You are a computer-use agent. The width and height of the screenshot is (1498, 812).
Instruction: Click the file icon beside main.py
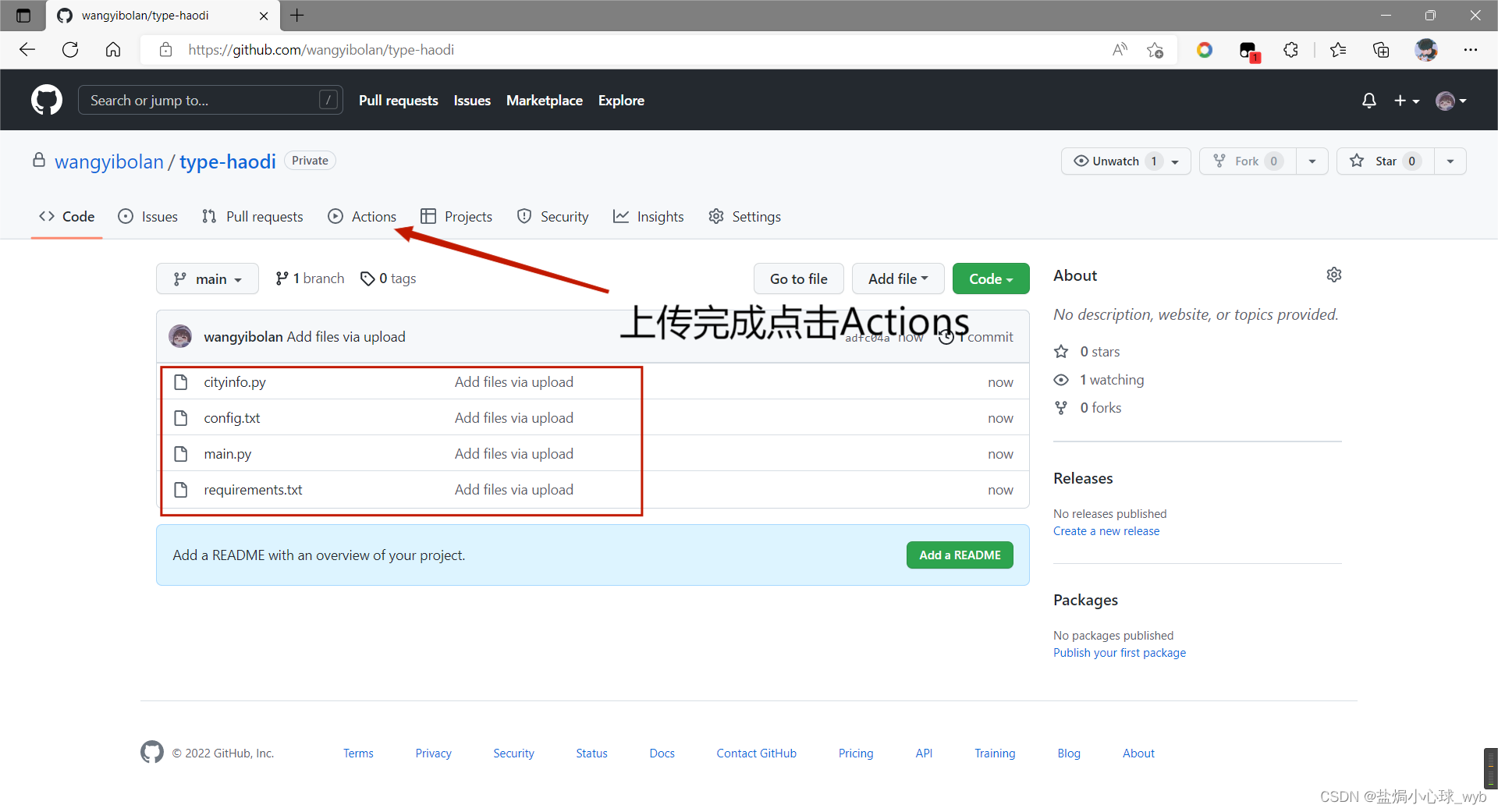tap(181, 454)
